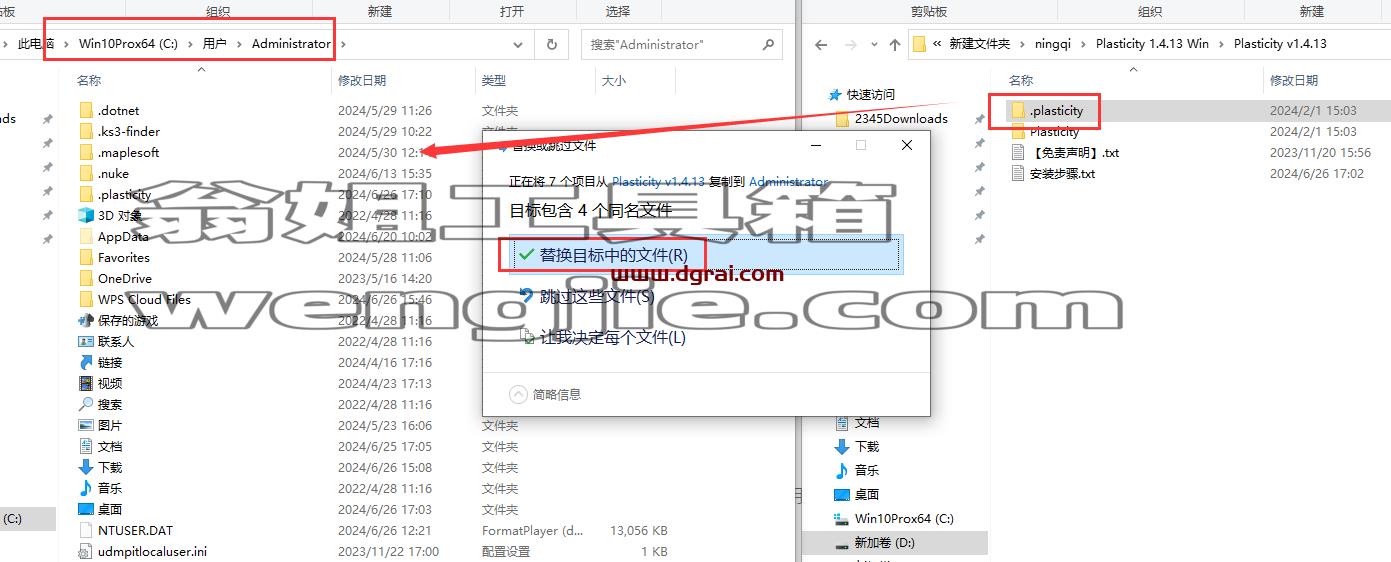Sort left window by 名称 column header

pos(90,80)
